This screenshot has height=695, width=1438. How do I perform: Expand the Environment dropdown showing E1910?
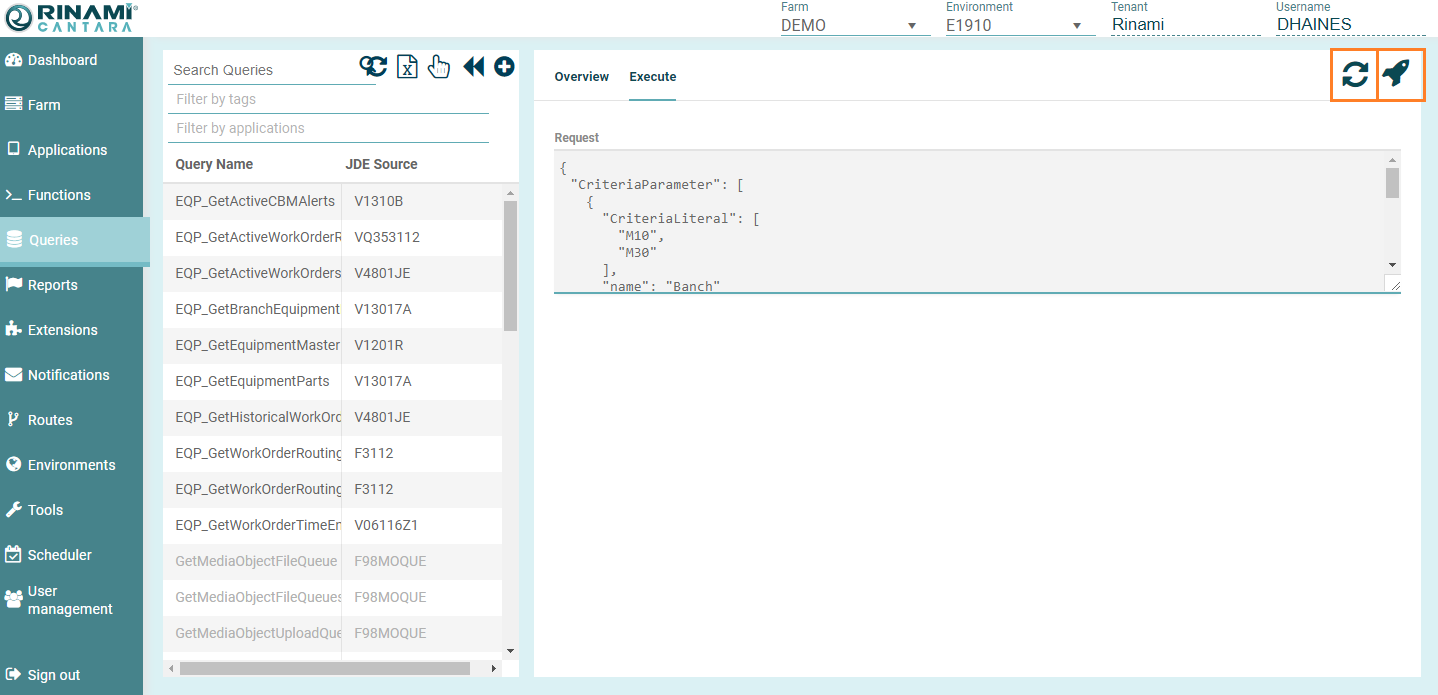coord(1014,25)
